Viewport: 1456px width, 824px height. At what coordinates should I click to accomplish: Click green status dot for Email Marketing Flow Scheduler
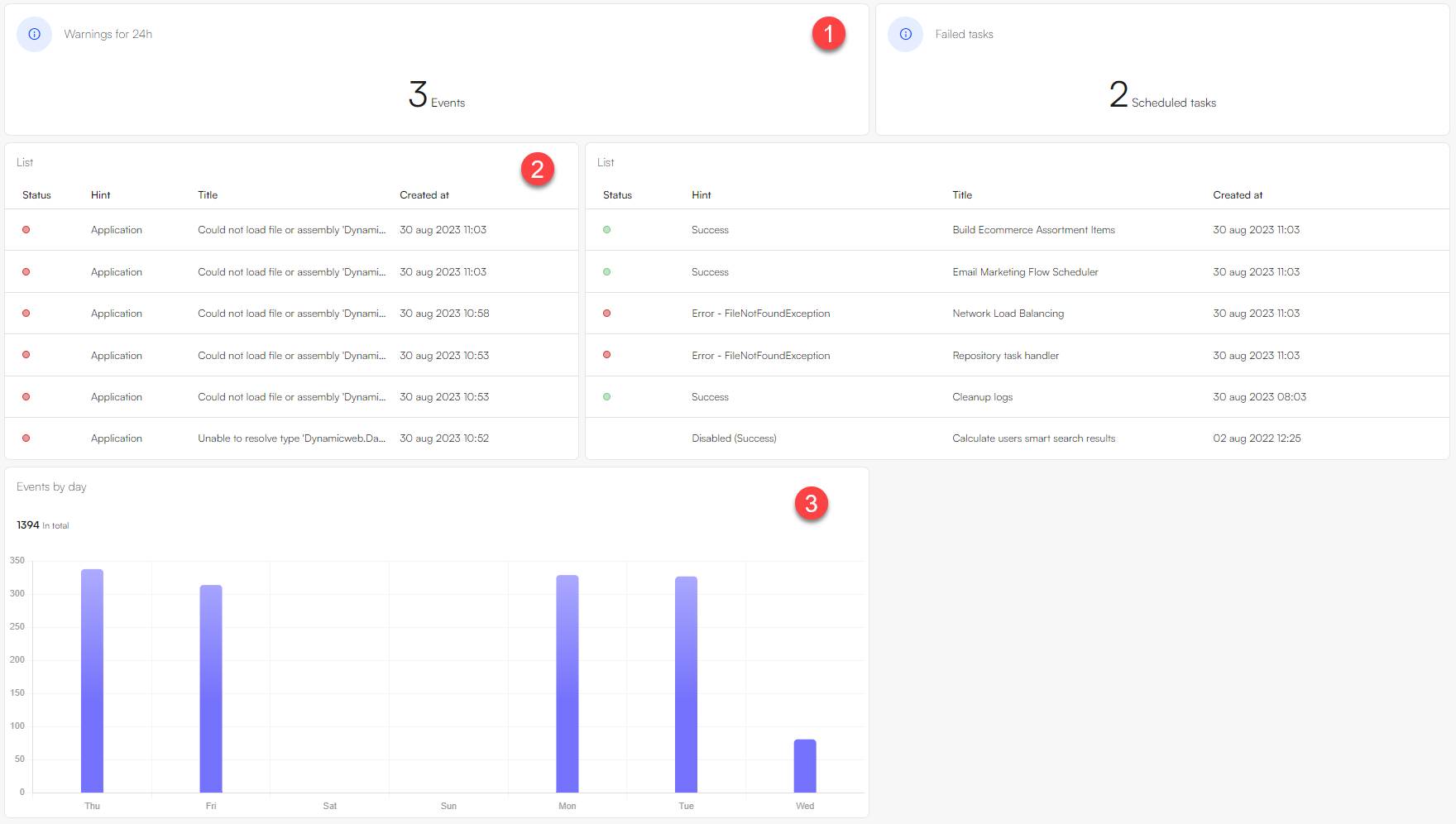606,271
